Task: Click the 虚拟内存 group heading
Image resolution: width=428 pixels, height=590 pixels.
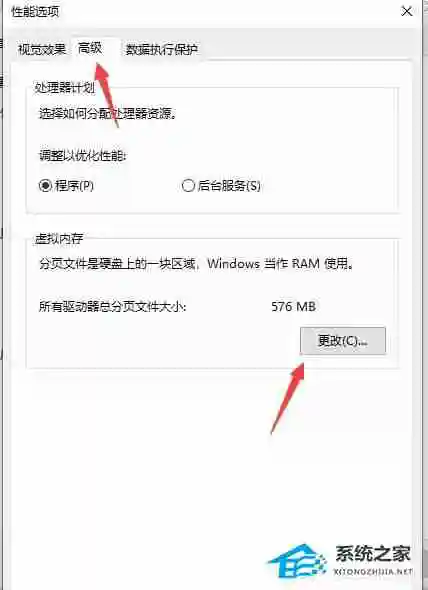Action: tap(59, 239)
